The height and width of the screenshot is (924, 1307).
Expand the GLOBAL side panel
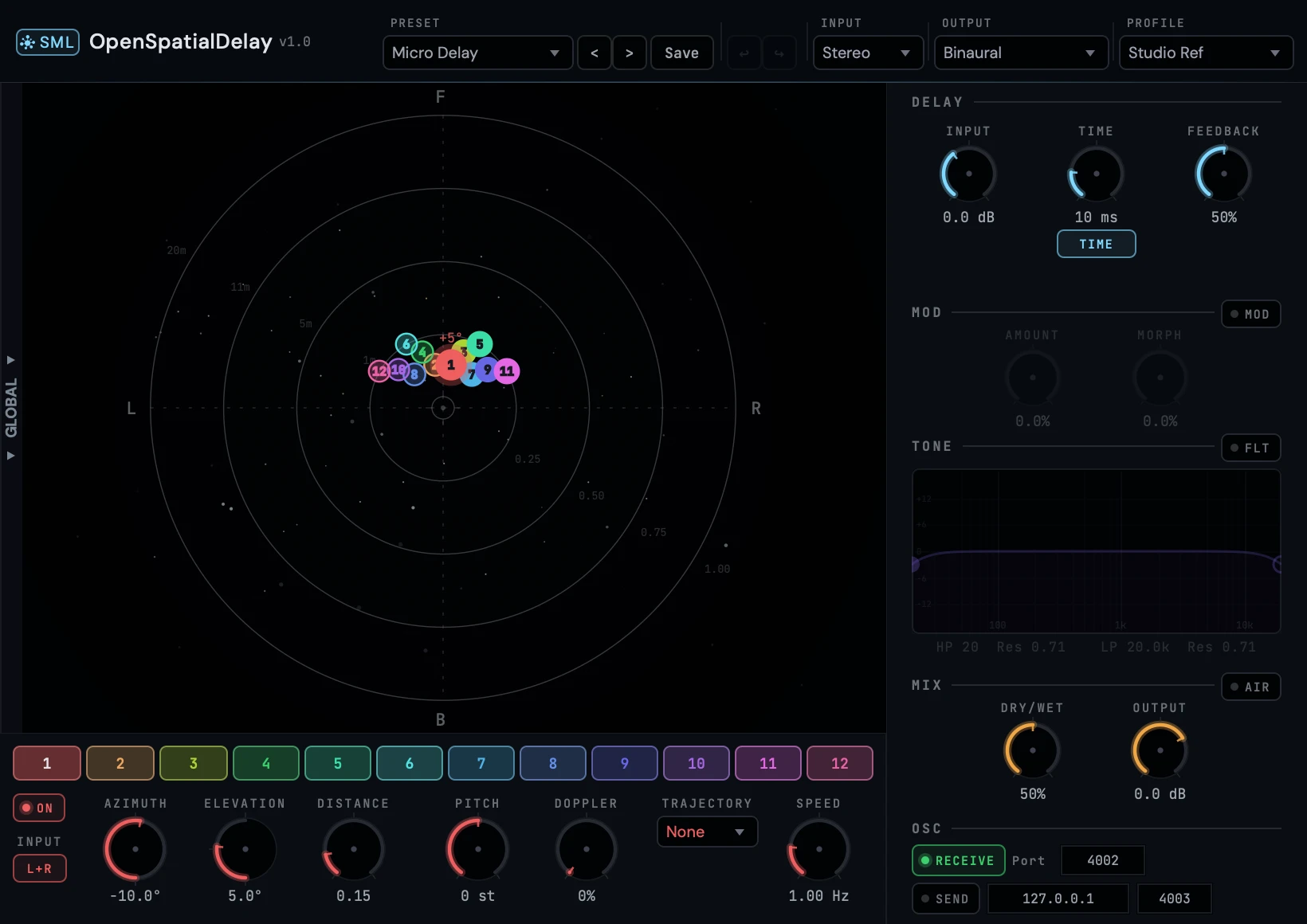coord(11,408)
